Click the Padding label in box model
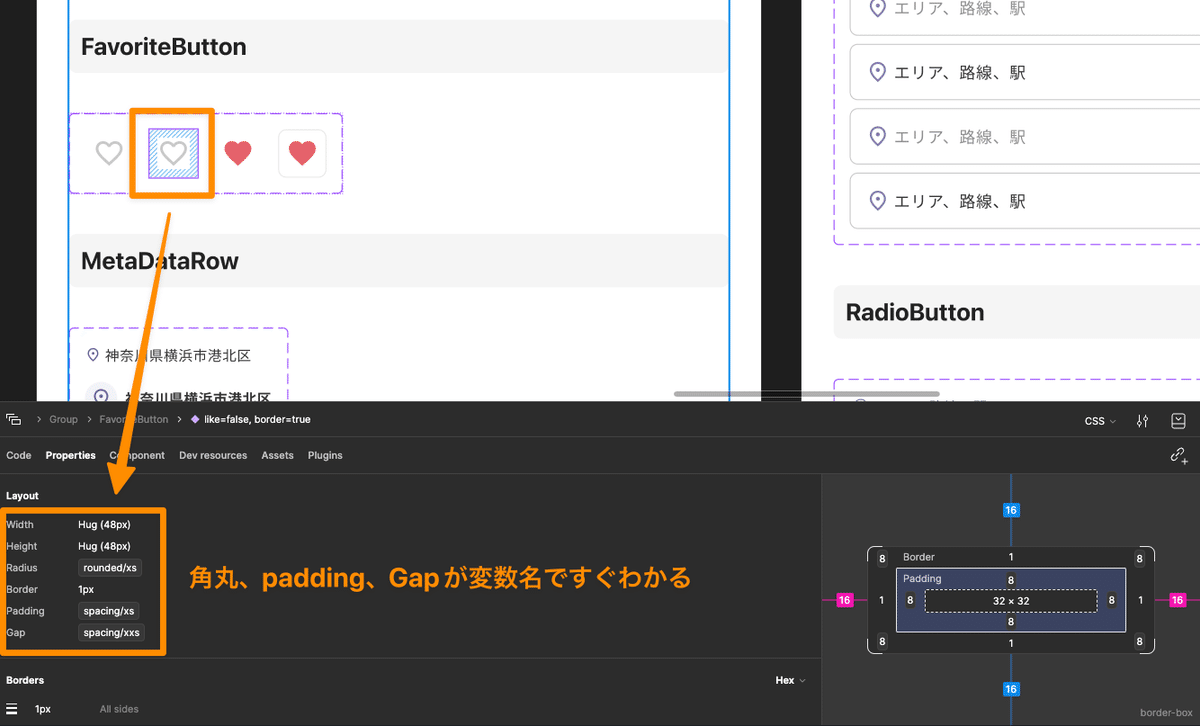Viewport: 1200px width, 726px height. pyautogui.click(x=922, y=578)
